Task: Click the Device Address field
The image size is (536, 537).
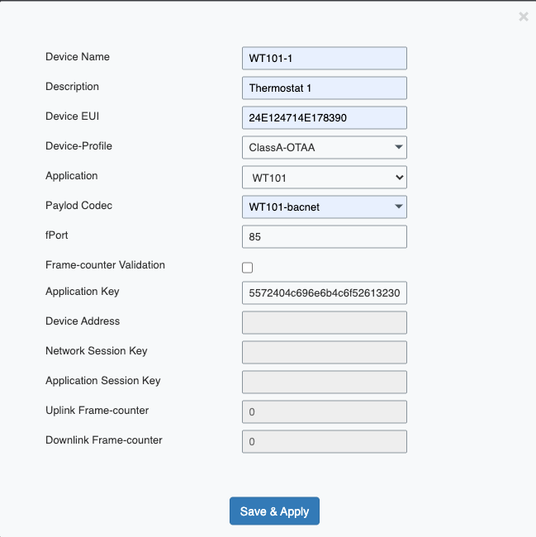Action: pos(324,323)
